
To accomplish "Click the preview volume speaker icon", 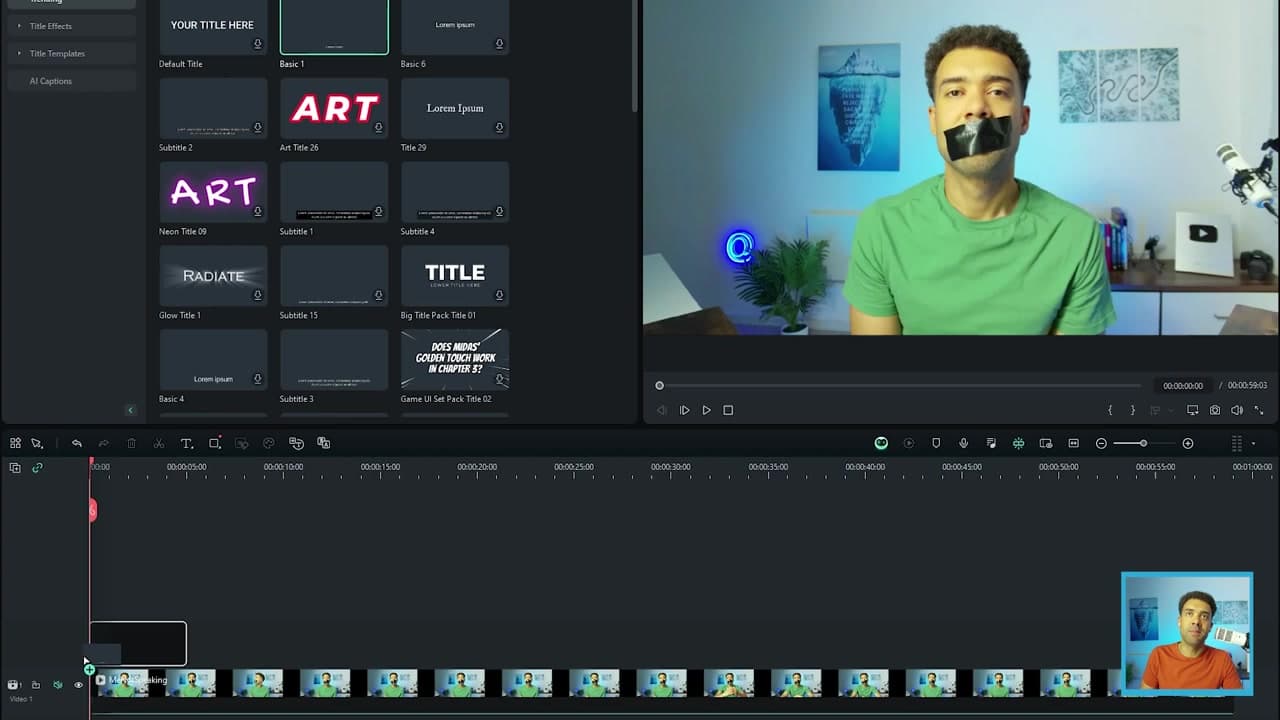I will pos(1237,410).
